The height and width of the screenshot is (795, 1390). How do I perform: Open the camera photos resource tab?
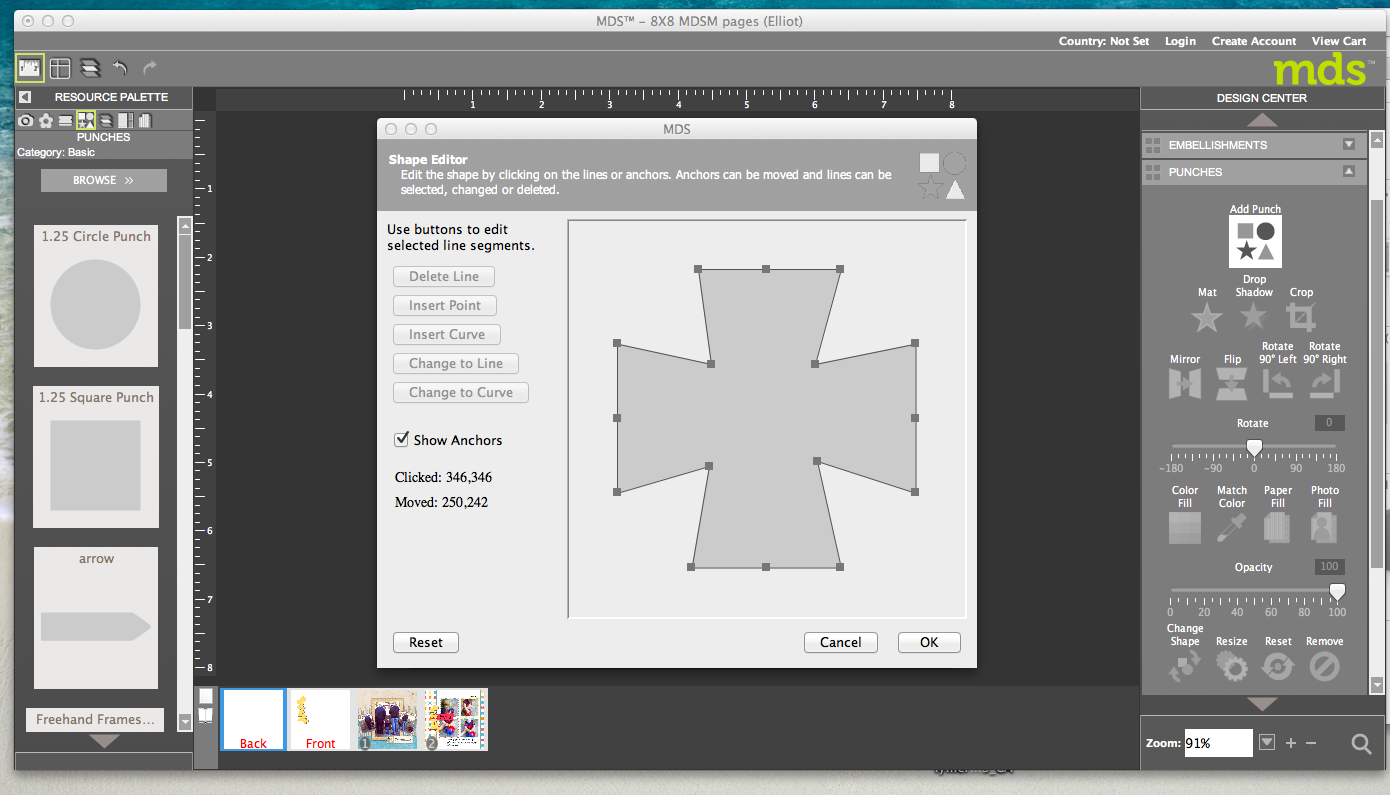pos(27,120)
